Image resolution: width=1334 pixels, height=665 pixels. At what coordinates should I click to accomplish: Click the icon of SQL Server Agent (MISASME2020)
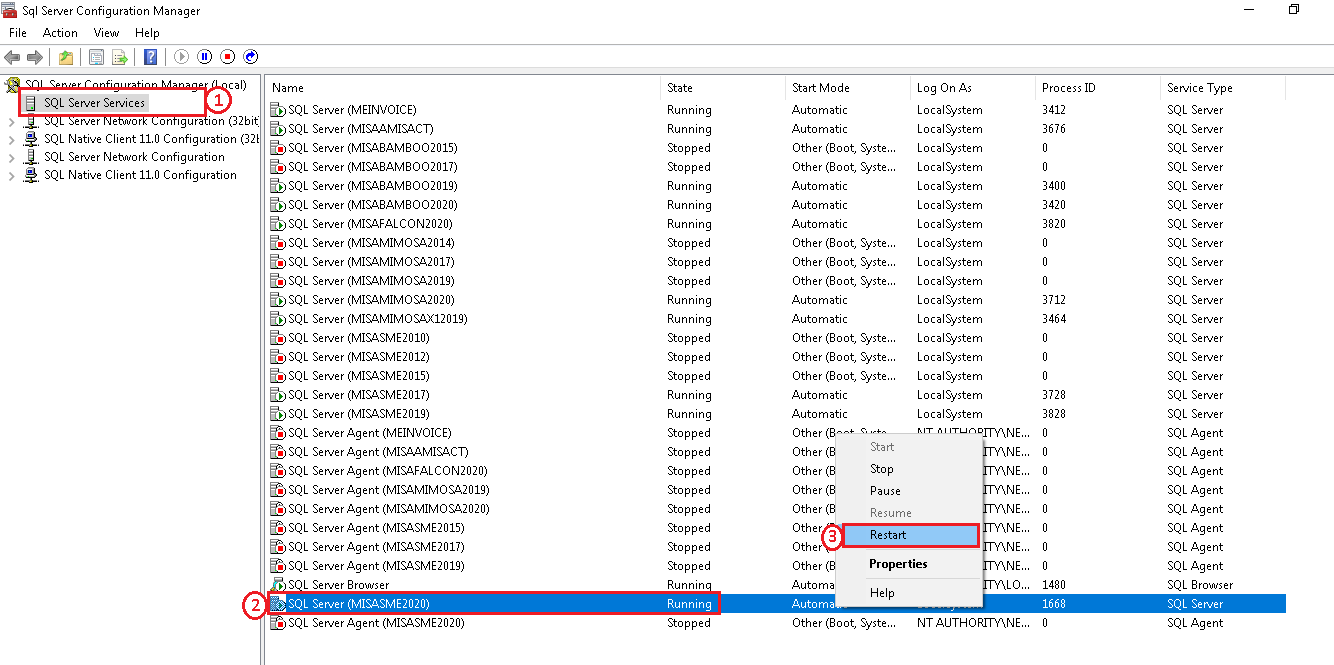point(279,623)
